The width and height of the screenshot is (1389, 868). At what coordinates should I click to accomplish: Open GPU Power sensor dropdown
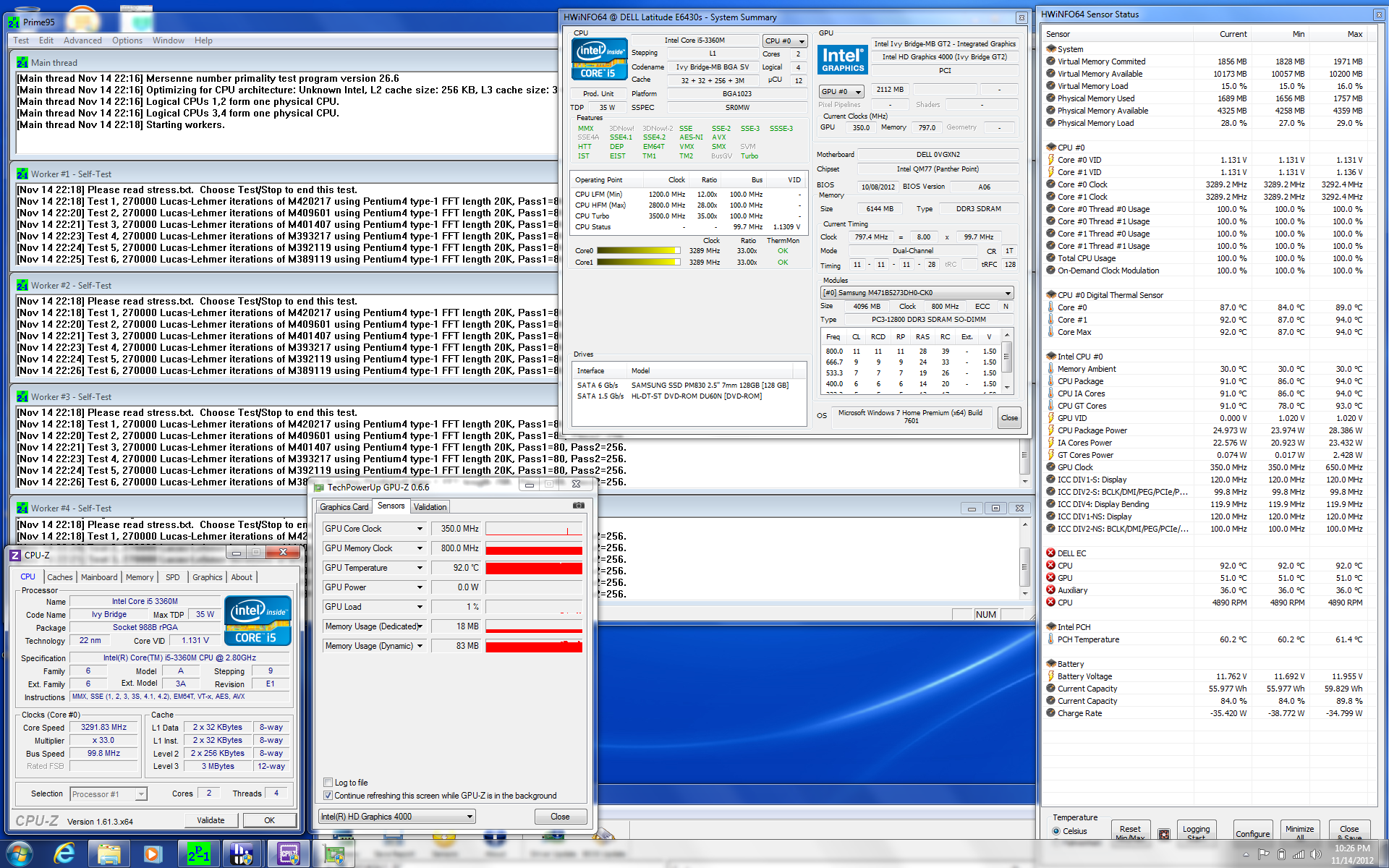click(x=420, y=587)
